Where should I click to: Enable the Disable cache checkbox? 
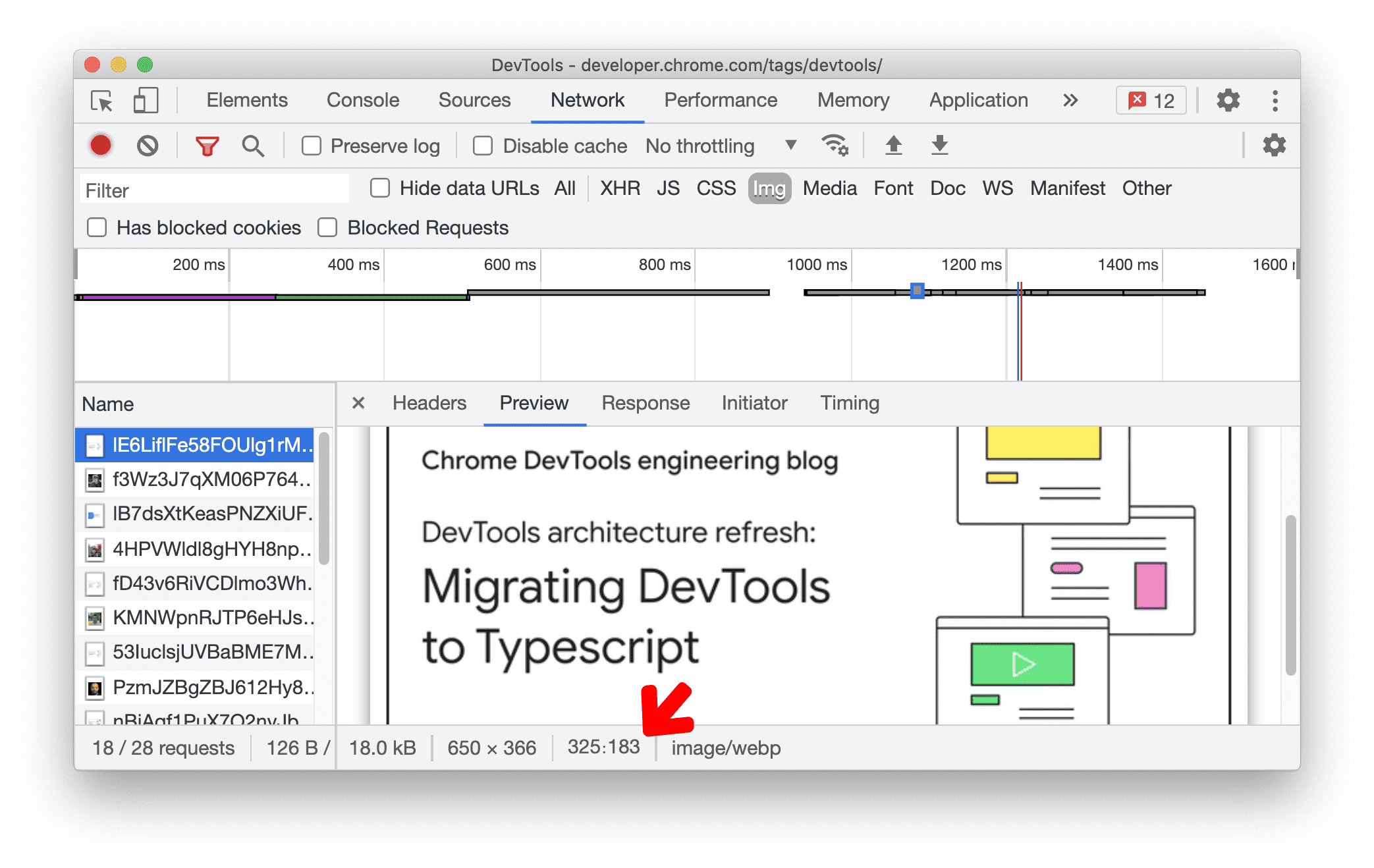[482, 145]
